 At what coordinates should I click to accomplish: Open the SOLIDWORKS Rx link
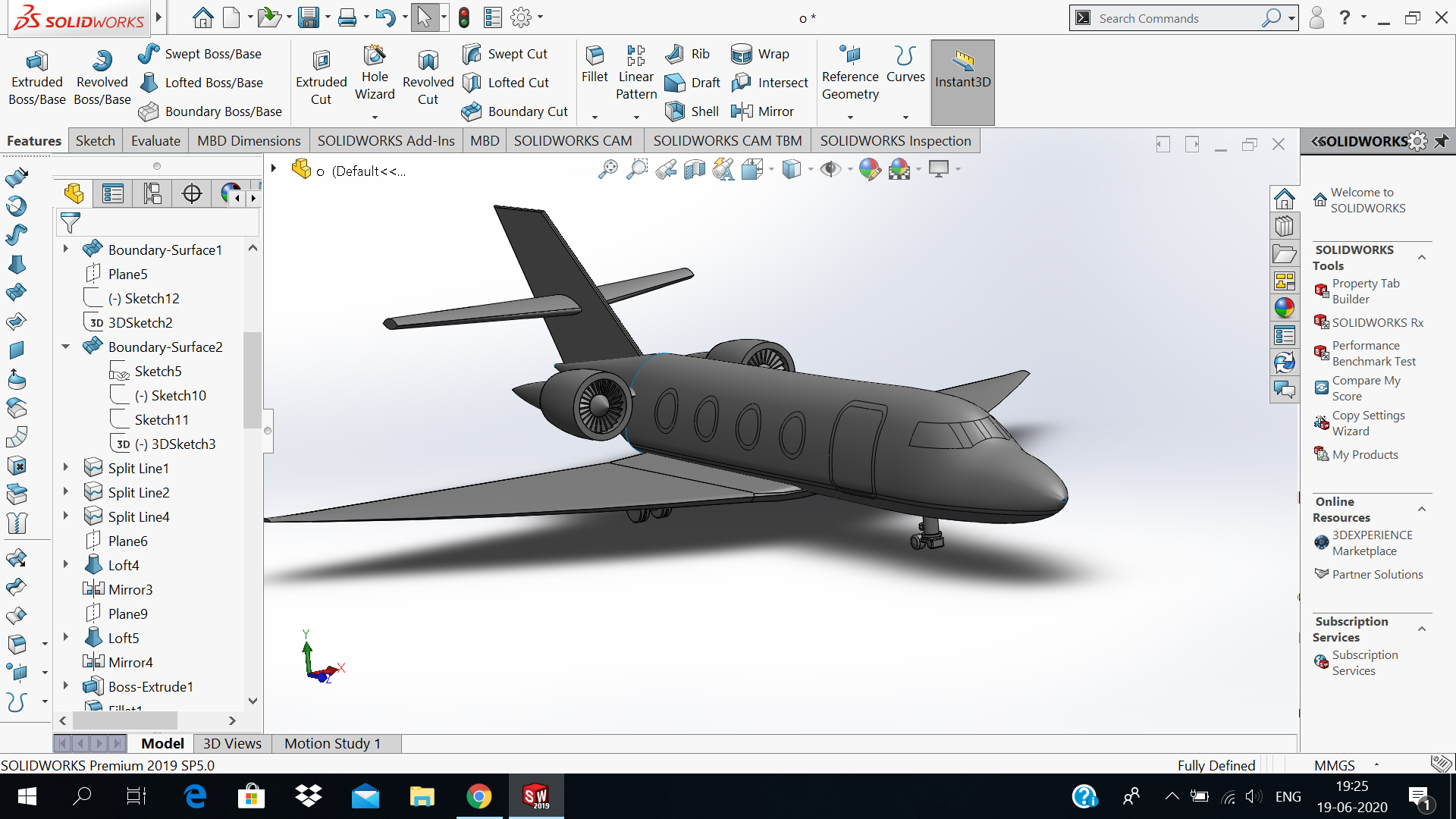tap(1377, 323)
